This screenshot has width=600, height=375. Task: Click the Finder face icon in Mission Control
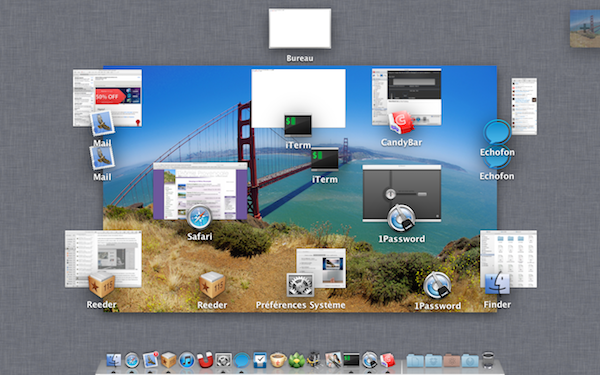tap(497, 284)
